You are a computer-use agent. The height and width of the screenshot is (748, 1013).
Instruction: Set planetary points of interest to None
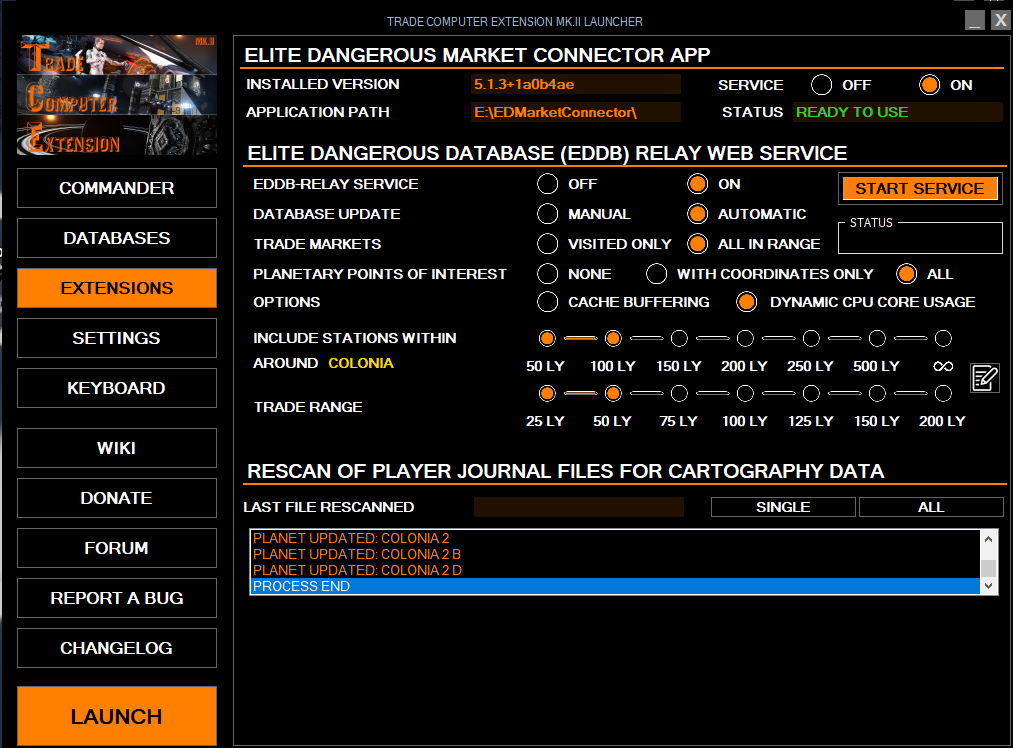coord(547,274)
